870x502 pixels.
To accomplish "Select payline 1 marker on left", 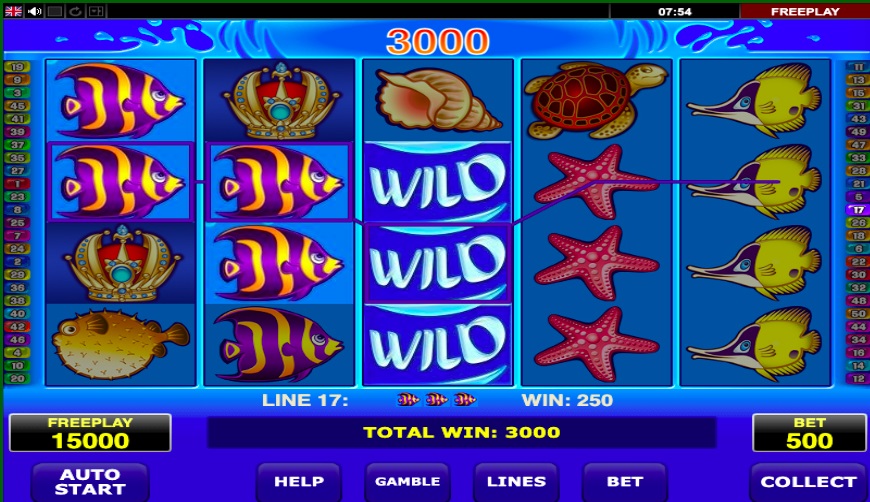I will point(17,184).
